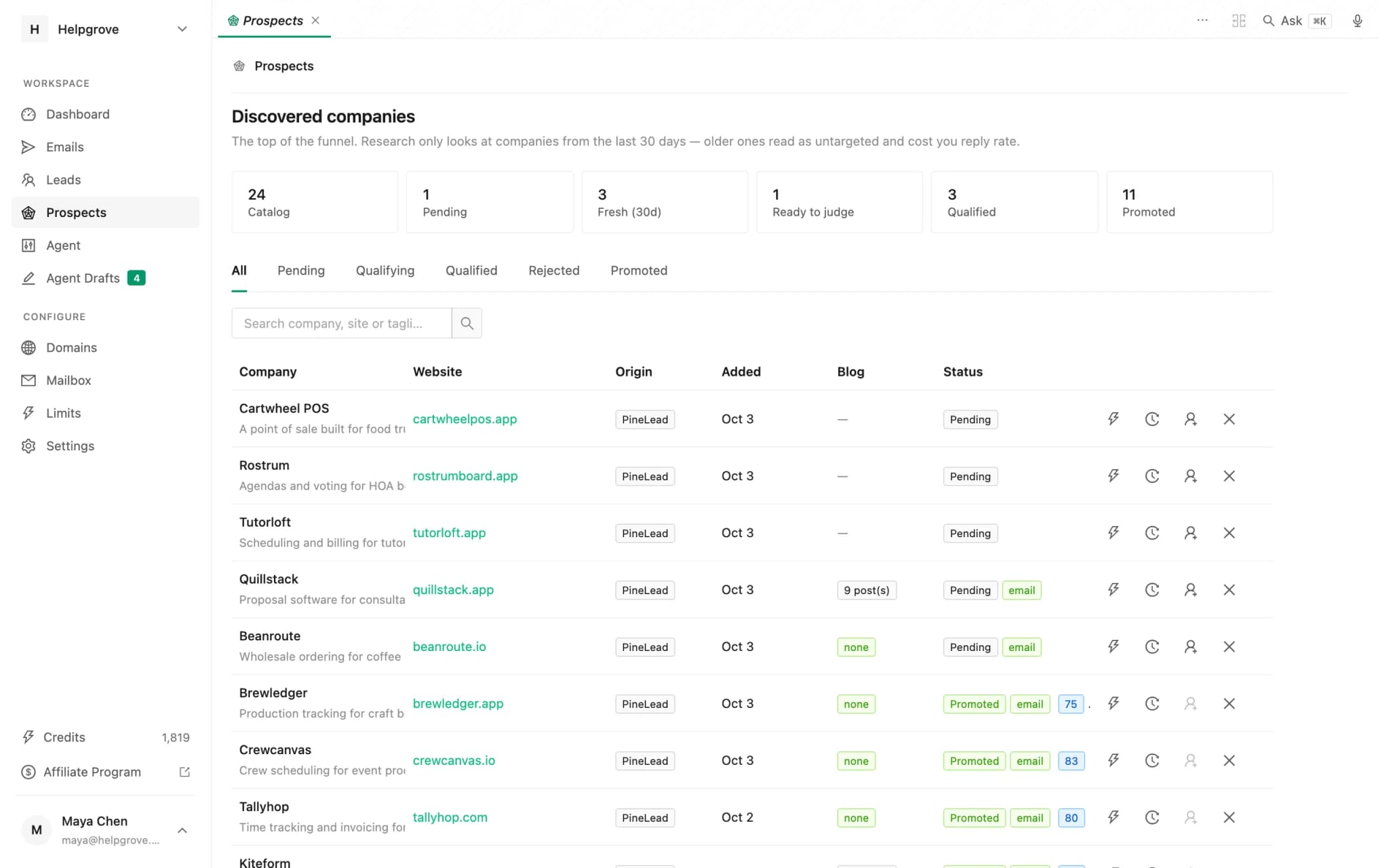Click the search magnifier button beside company search
Image resolution: width=1389 pixels, height=868 pixels.
pyautogui.click(x=467, y=323)
